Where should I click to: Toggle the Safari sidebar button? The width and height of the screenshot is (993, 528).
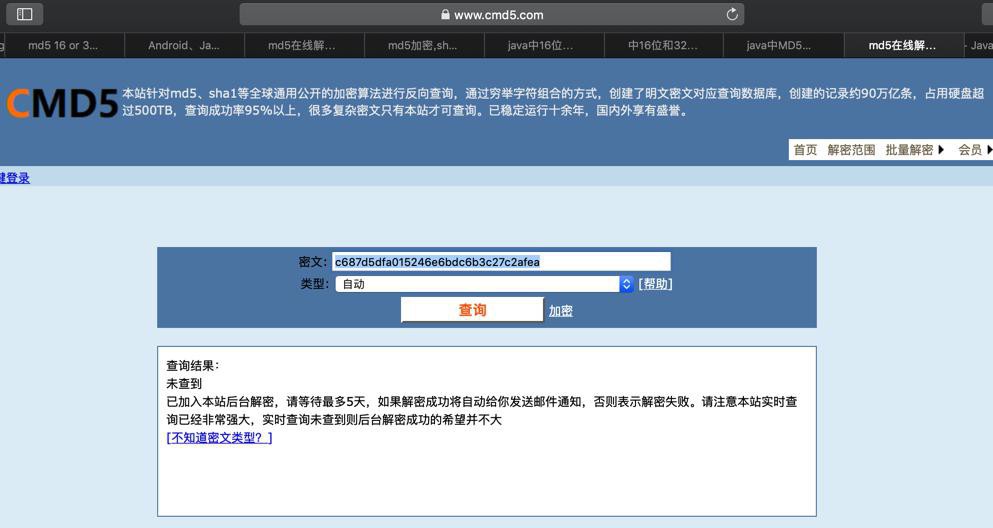(x=24, y=14)
